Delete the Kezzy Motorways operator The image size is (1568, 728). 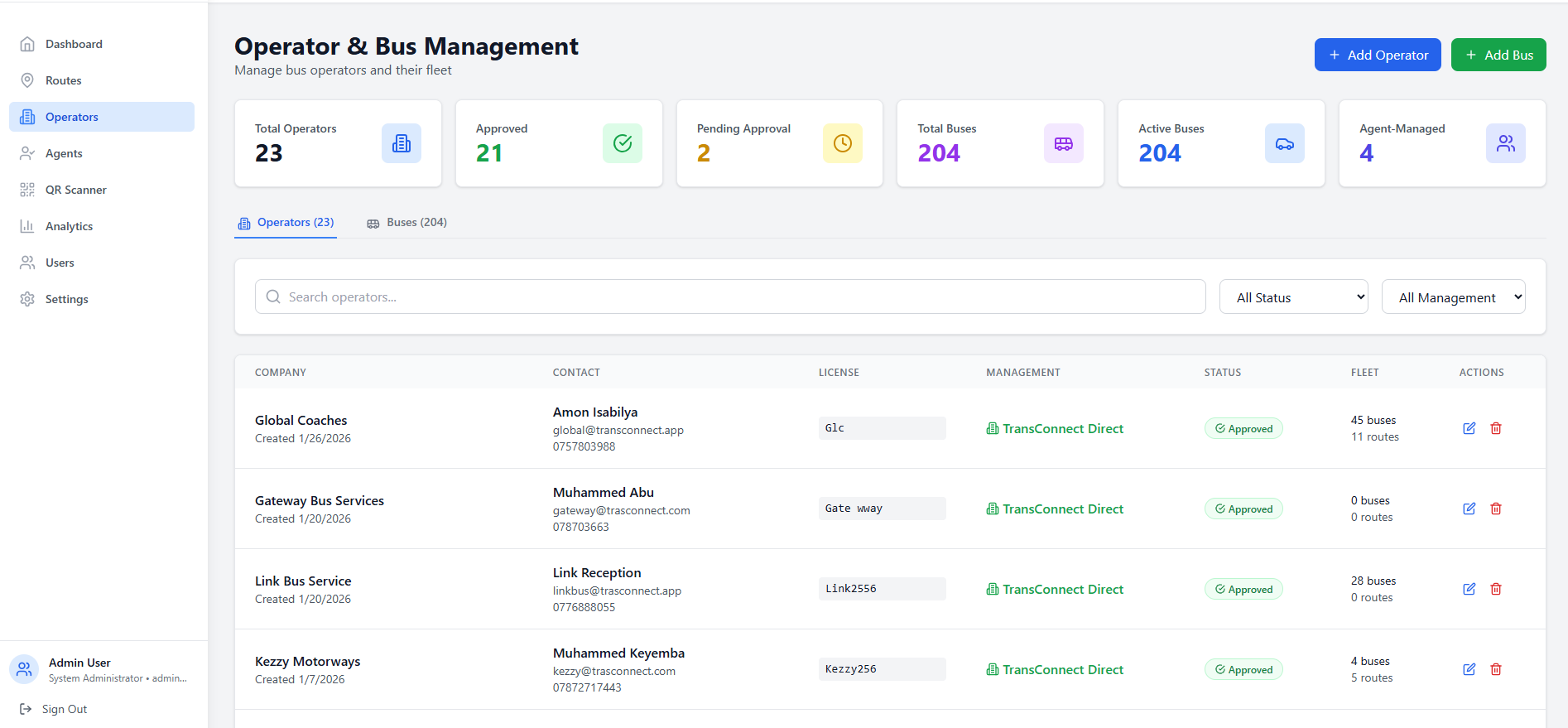coord(1496,669)
